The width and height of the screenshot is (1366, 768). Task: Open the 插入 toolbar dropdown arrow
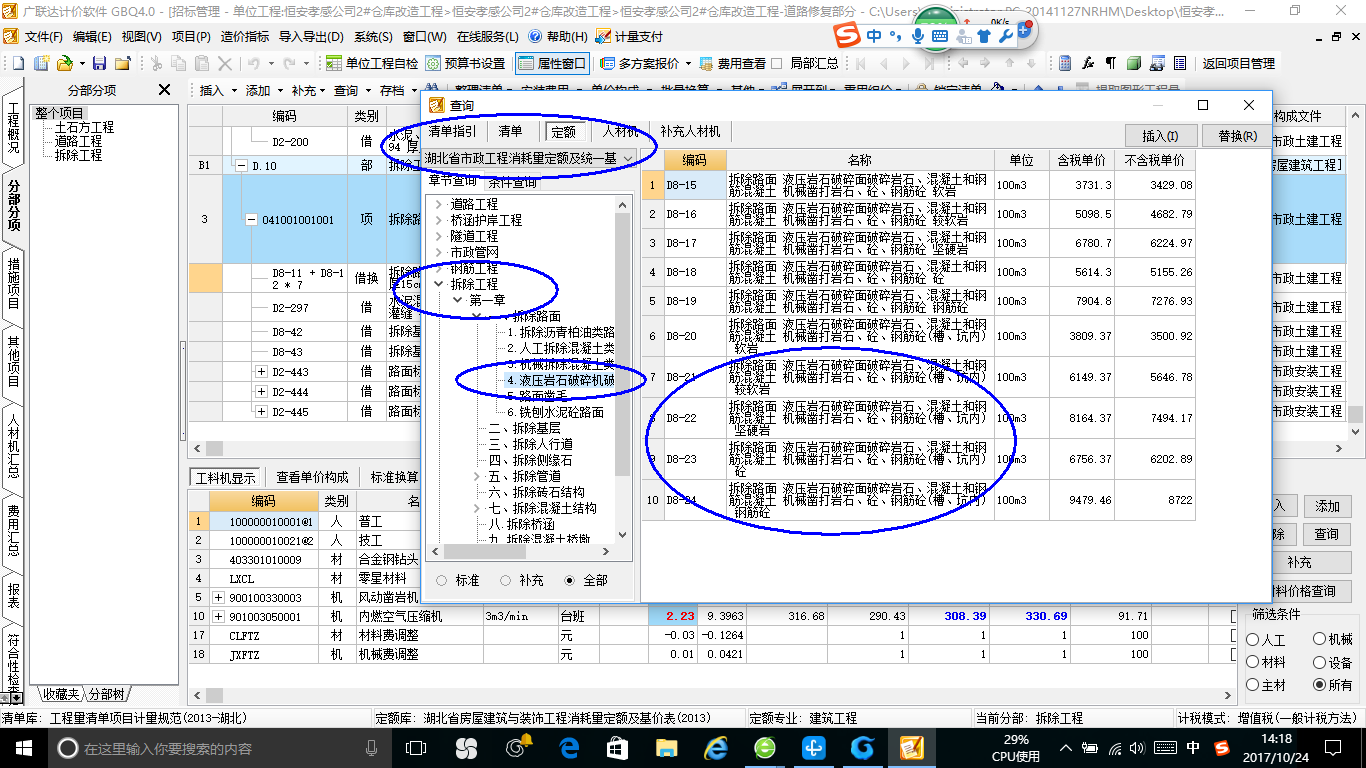[234, 90]
